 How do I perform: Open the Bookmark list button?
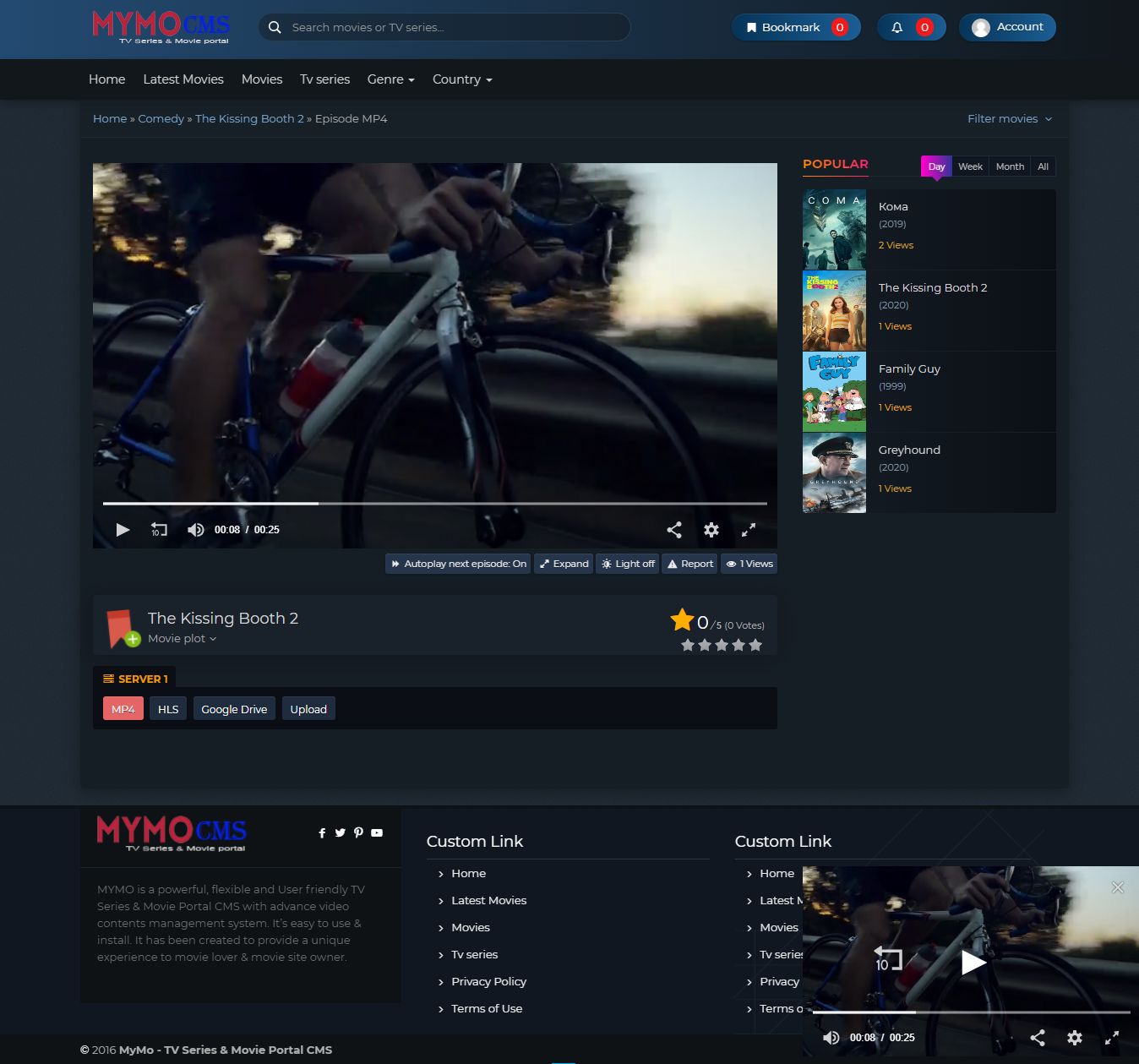coord(796,27)
